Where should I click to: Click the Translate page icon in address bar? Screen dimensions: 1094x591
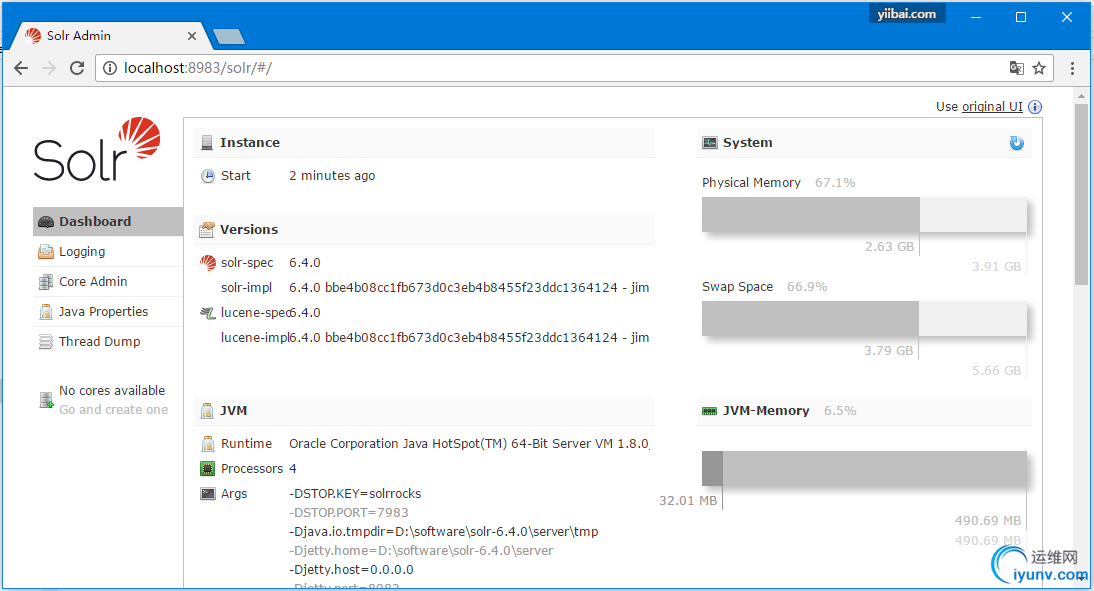tap(1017, 68)
